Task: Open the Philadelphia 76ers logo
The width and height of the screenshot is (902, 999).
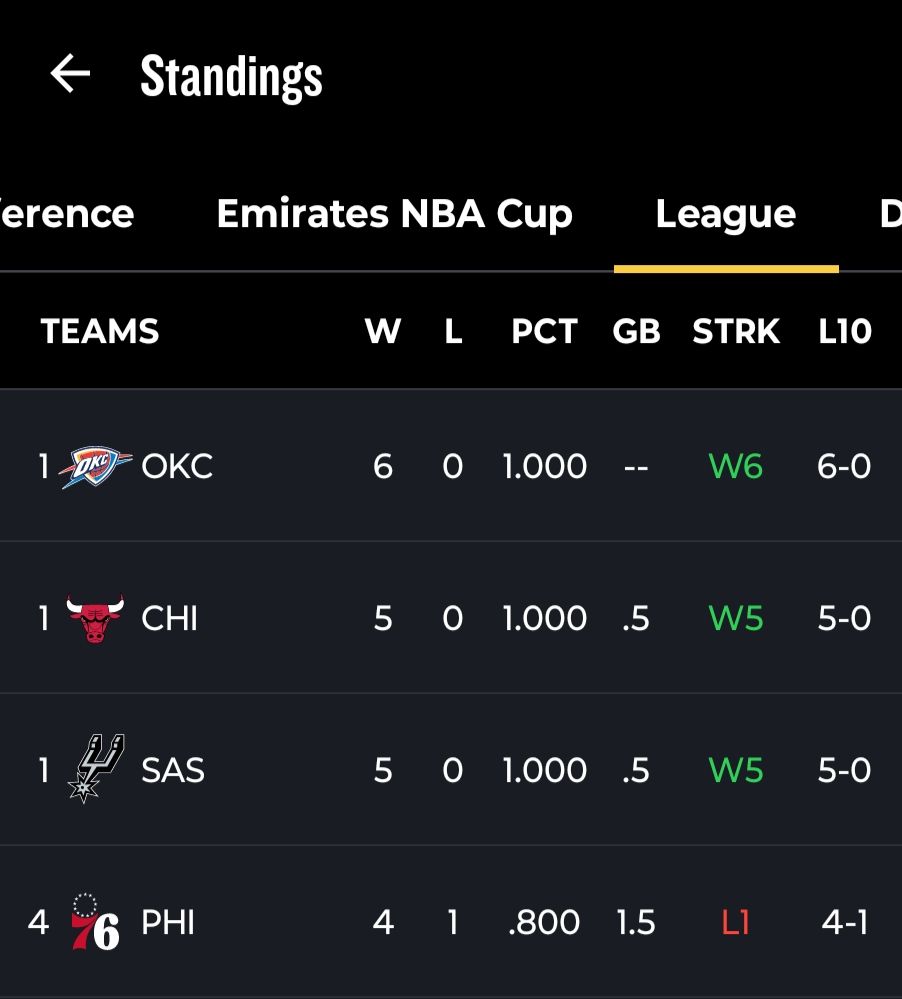Action: (96, 922)
